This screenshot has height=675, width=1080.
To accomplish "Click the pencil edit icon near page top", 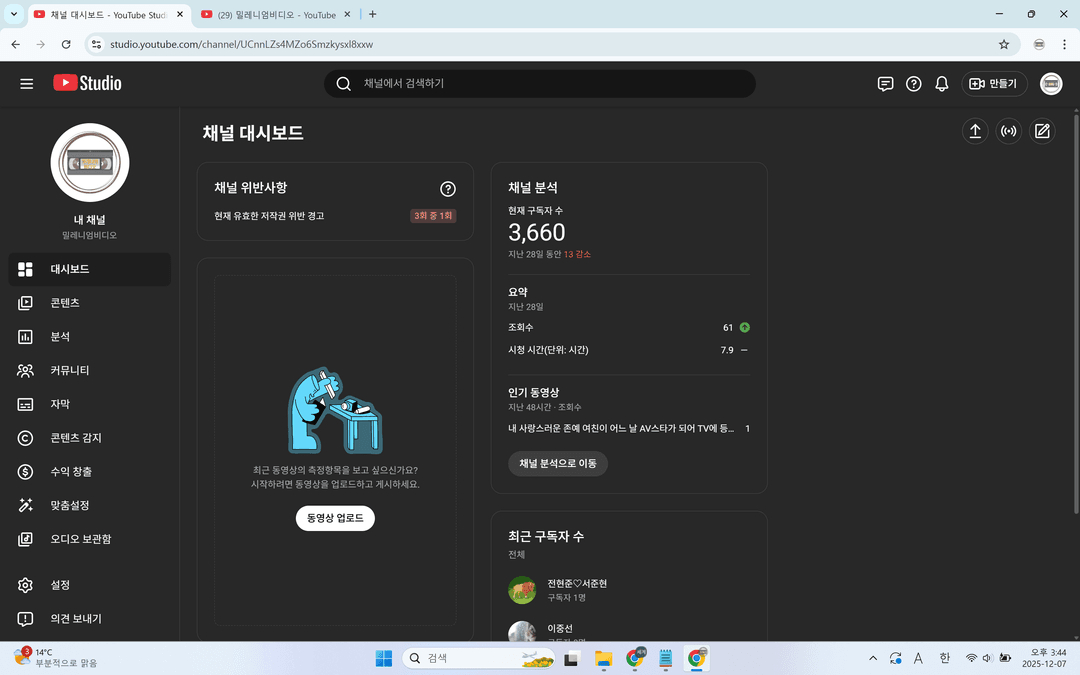I will (1042, 131).
